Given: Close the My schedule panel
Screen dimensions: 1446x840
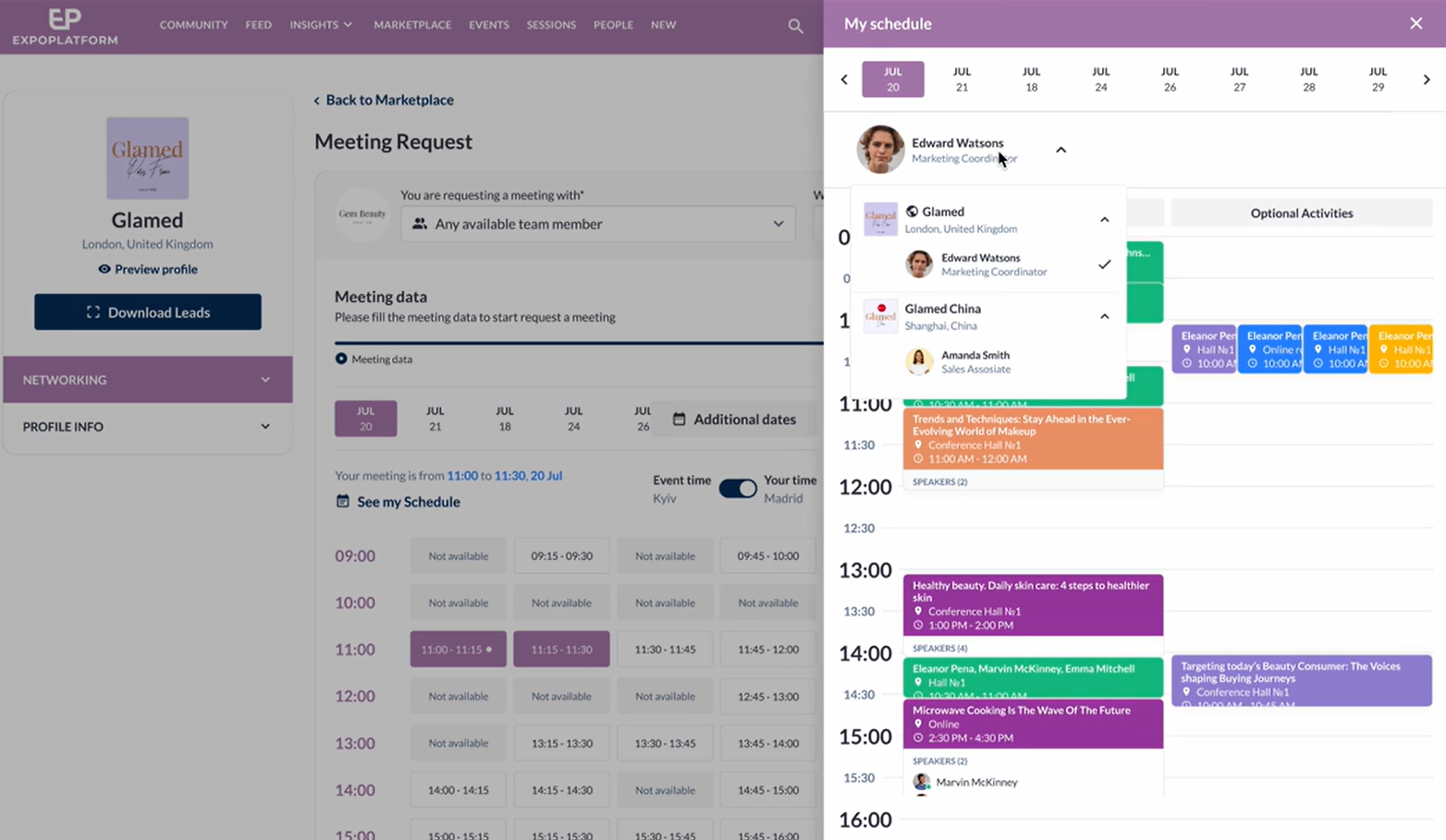Looking at the screenshot, I should point(1415,24).
